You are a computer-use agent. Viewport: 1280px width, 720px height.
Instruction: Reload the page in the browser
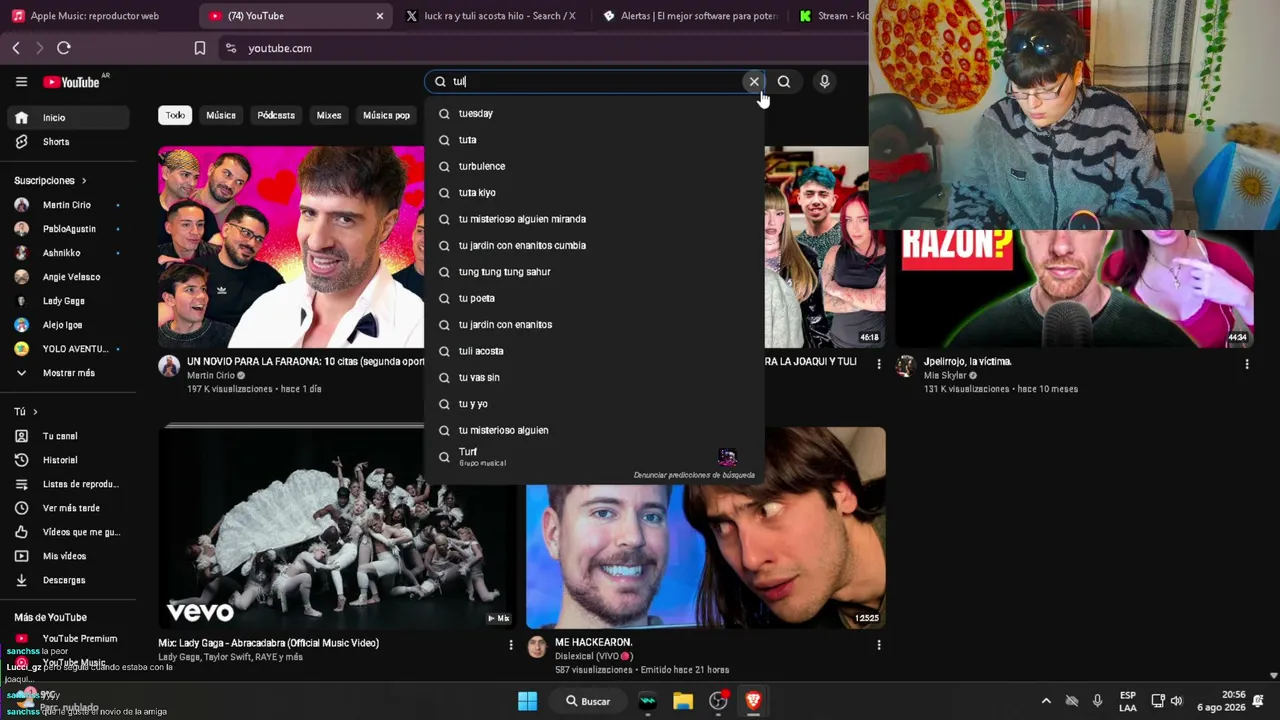[64, 48]
